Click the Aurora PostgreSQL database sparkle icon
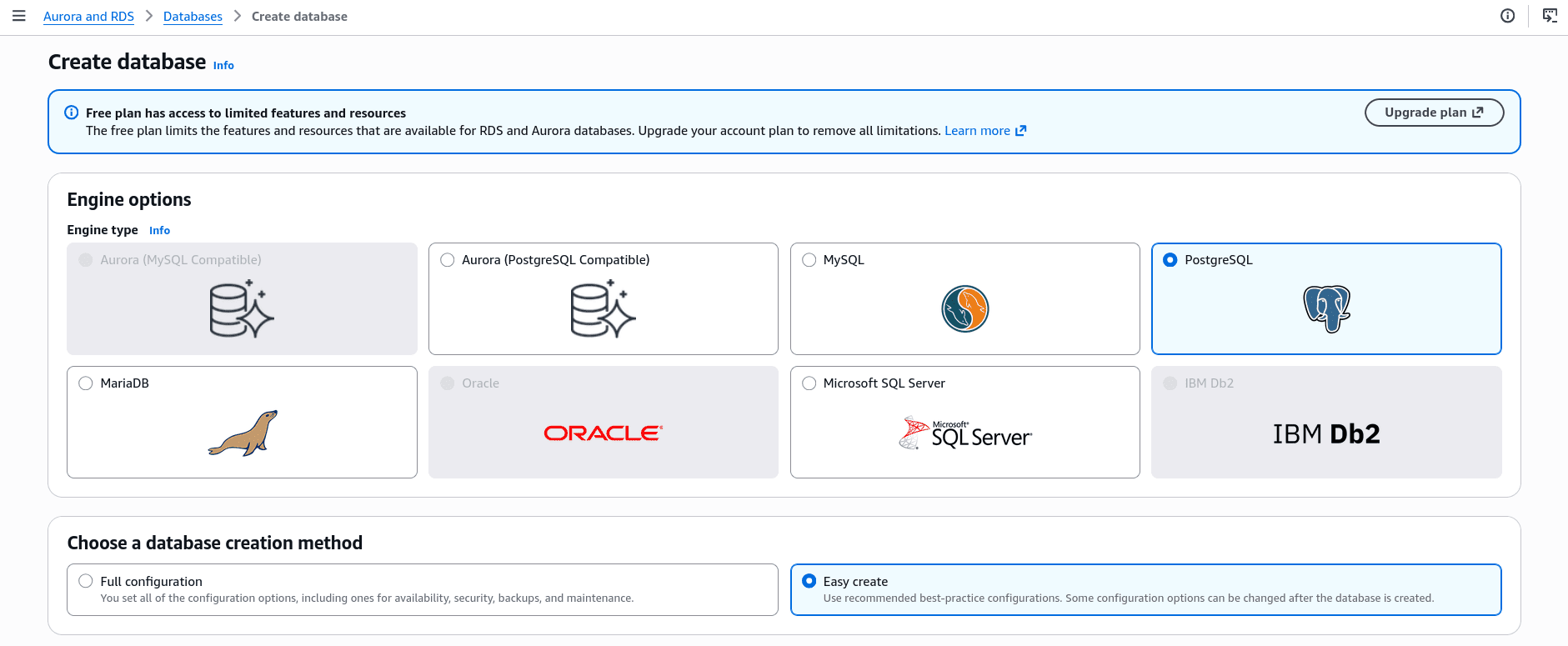Image resolution: width=1568 pixels, height=646 pixels. pyautogui.click(x=603, y=309)
